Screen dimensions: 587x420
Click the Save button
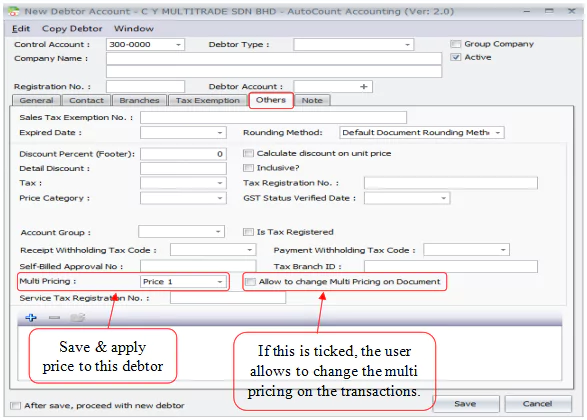(465, 404)
